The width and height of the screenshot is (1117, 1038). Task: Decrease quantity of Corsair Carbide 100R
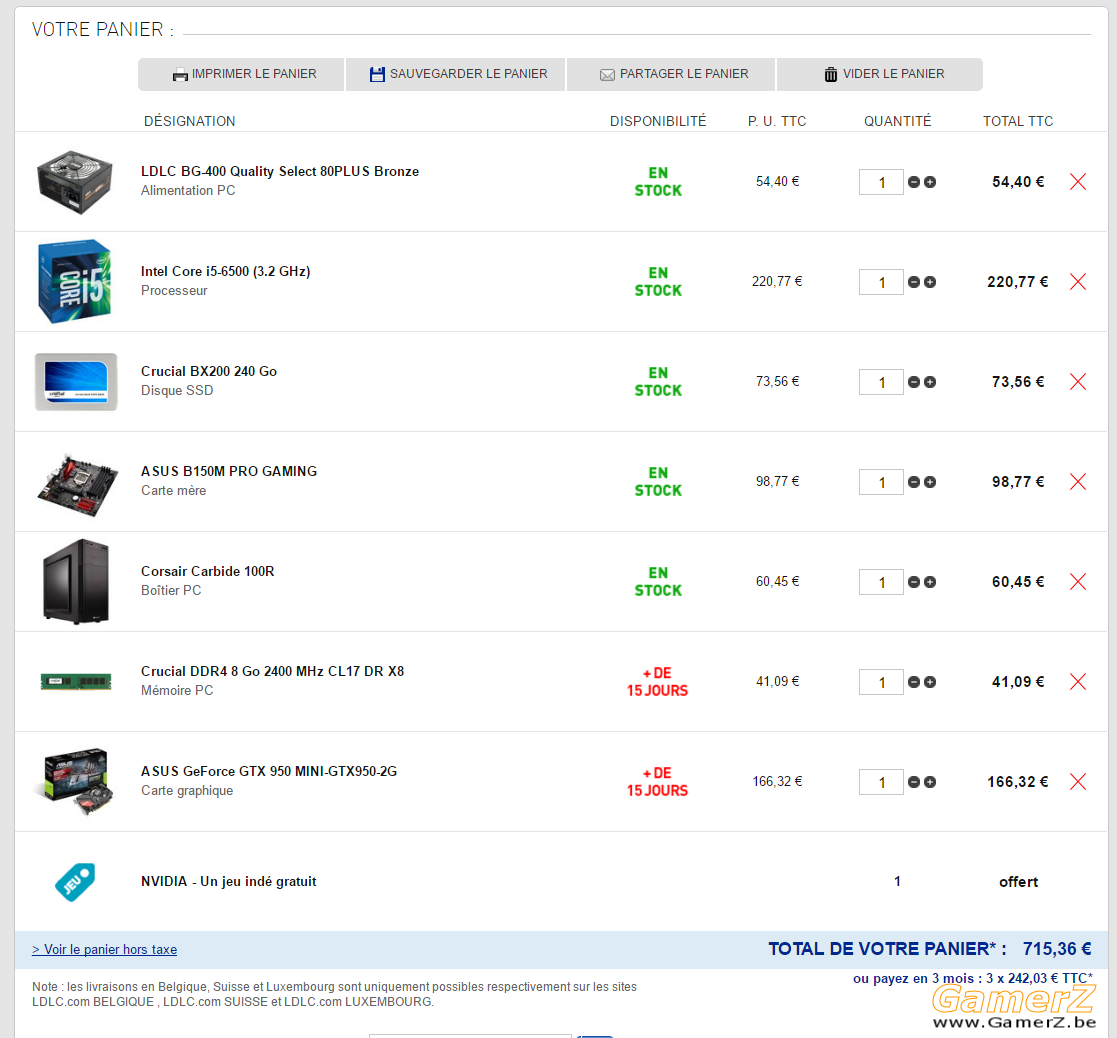tap(914, 582)
